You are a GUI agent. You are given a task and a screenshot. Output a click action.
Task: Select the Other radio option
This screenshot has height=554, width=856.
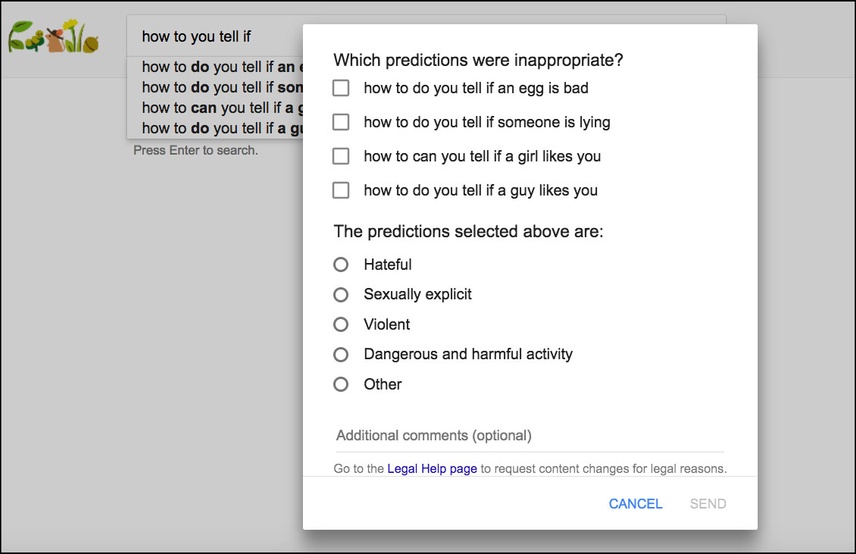tap(341, 384)
